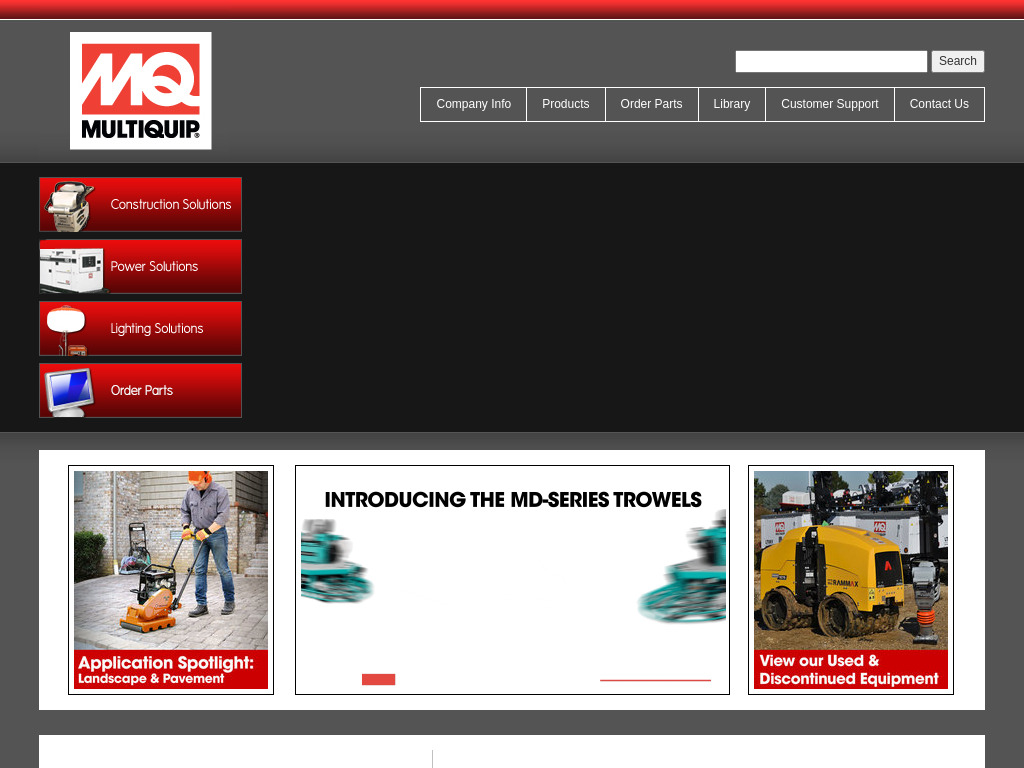Click the left trowel image in the slide
The width and height of the screenshot is (1024, 768).
pos(336,560)
